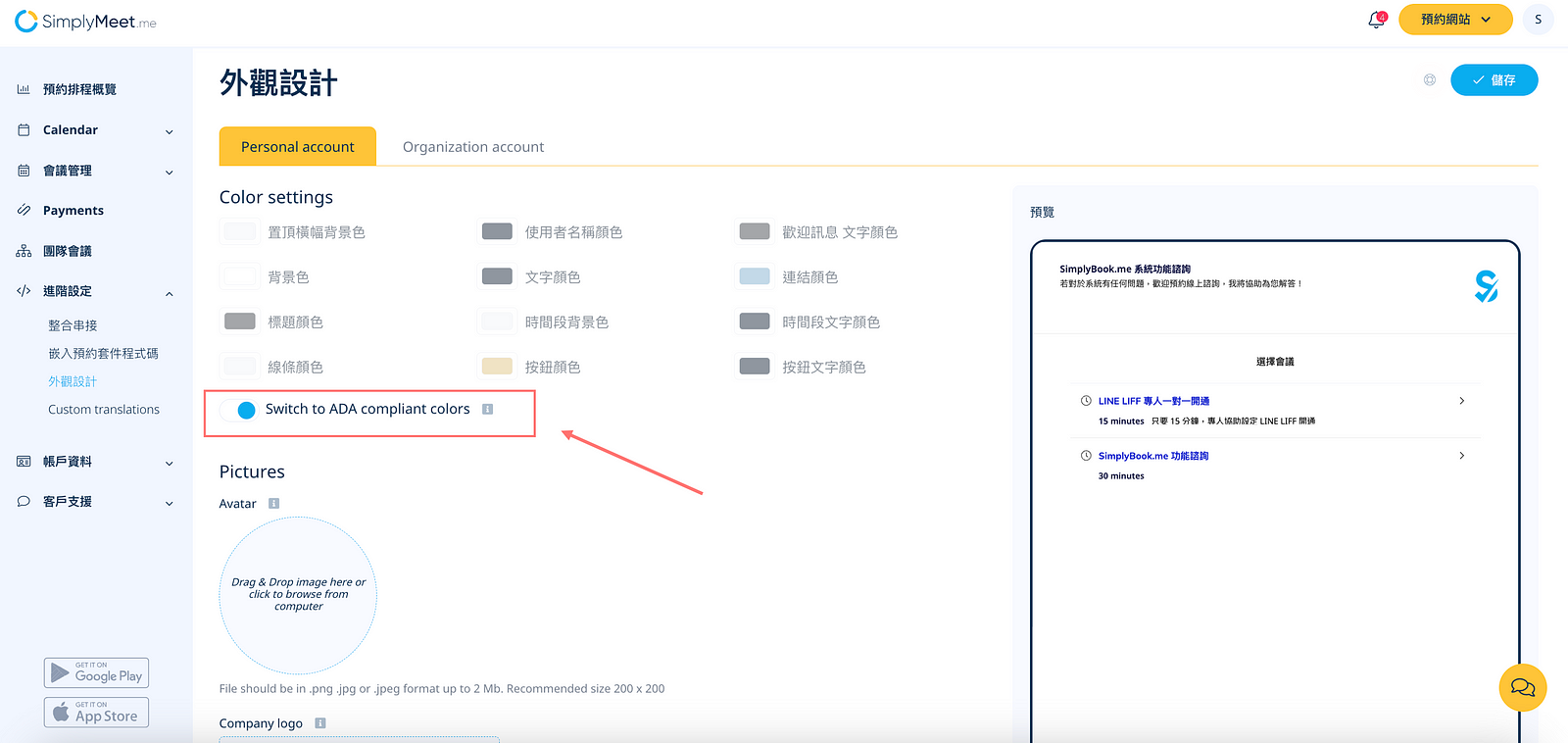
Task: Click the Calendar sidebar icon
Action: (x=24, y=129)
